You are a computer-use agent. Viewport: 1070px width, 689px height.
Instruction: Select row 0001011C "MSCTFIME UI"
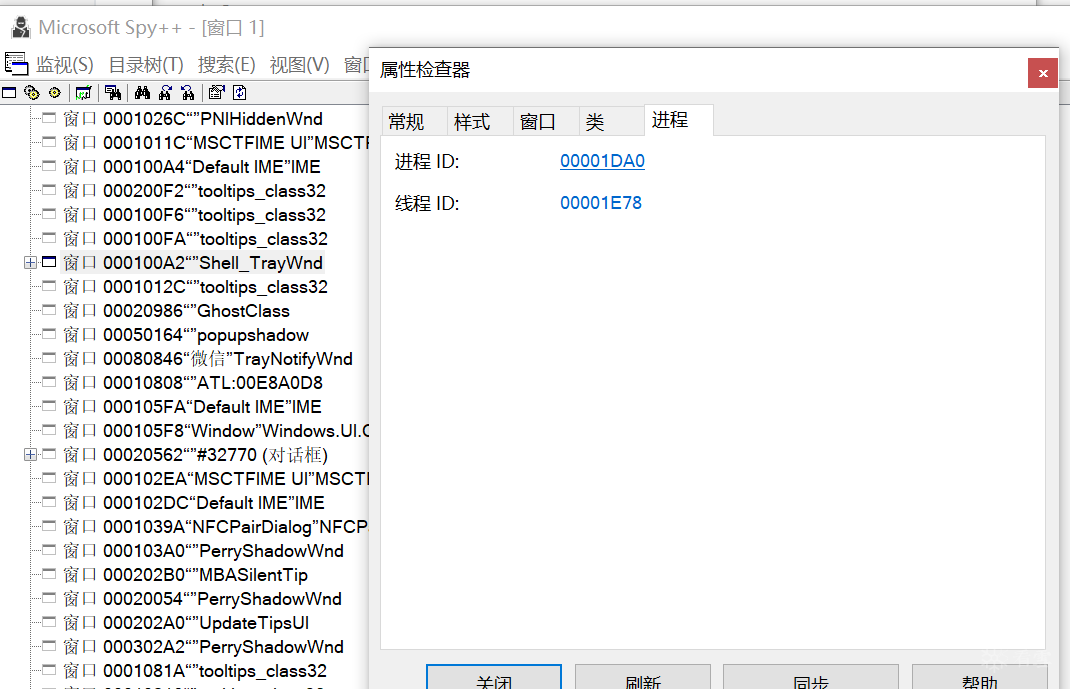pyautogui.click(x=216, y=143)
